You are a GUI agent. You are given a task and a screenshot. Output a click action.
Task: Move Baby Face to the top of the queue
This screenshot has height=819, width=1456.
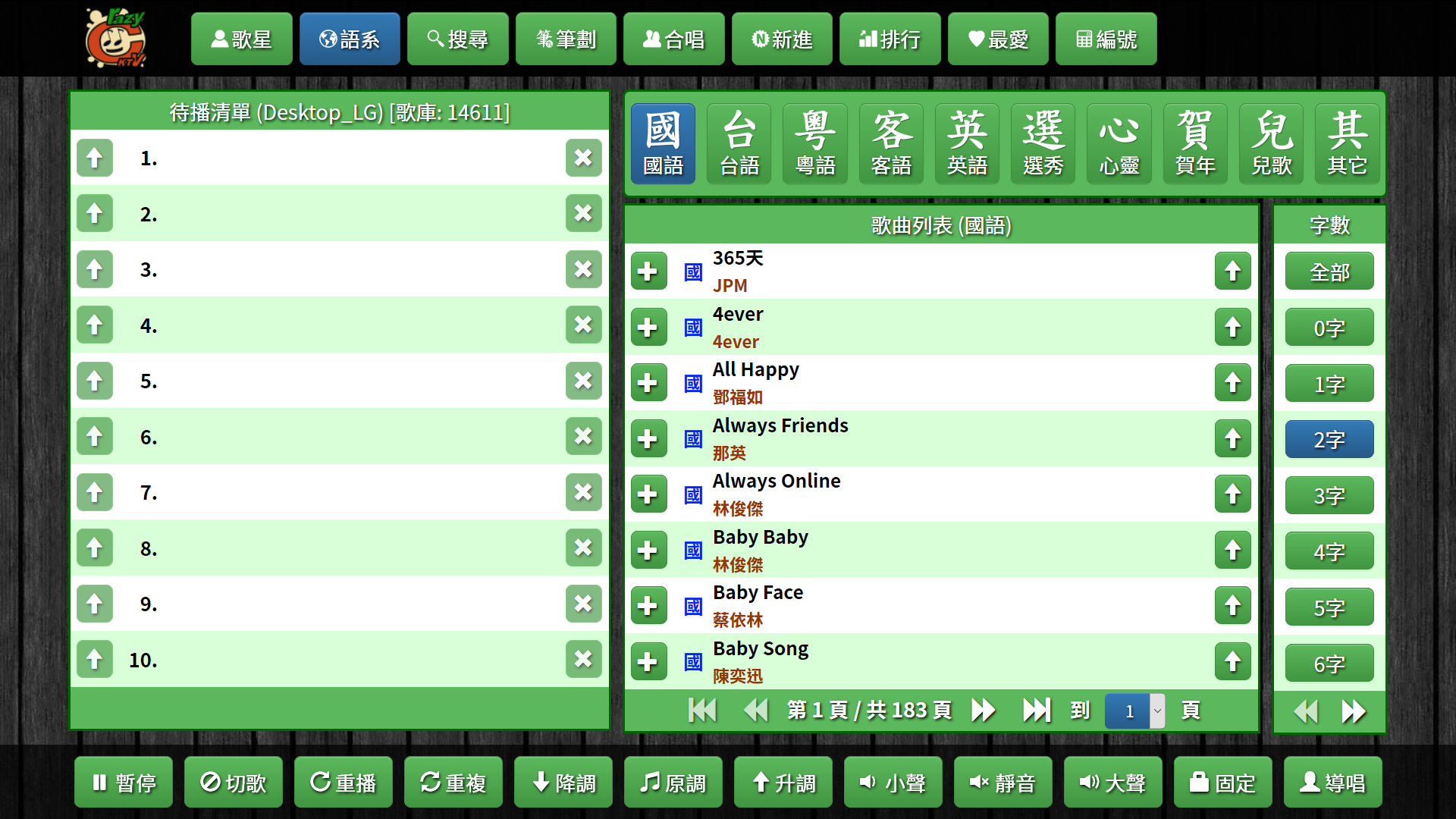[x=1232, y=606]
